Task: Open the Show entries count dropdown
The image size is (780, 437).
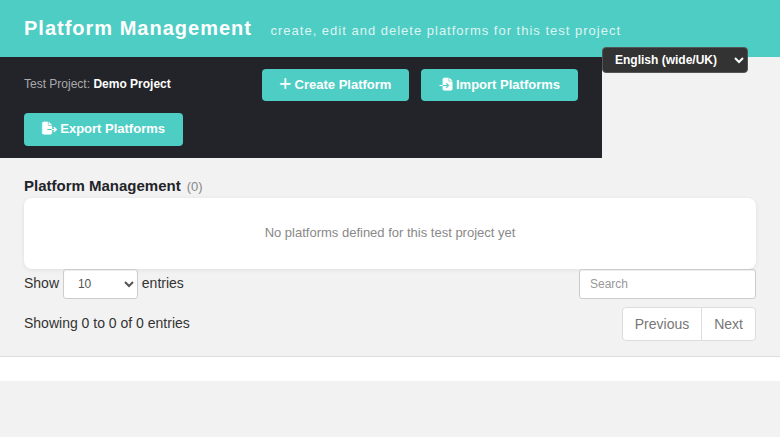Action: (x=100, y=284)
